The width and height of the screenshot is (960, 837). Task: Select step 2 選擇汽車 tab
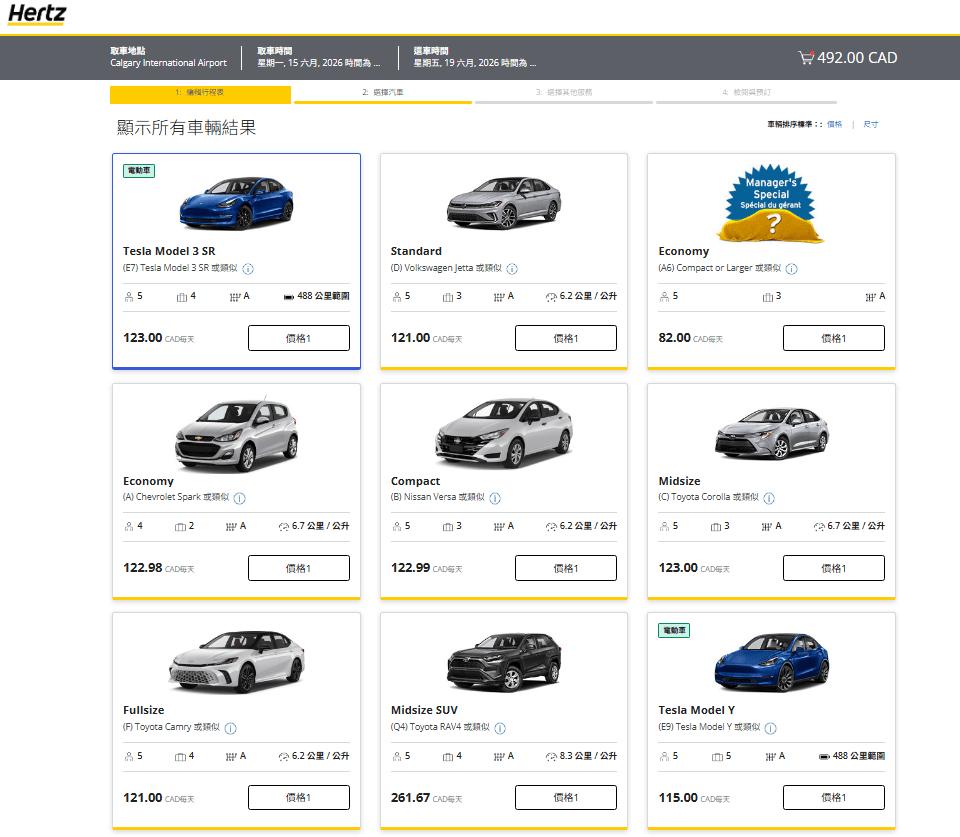click(x=383, y=92)
